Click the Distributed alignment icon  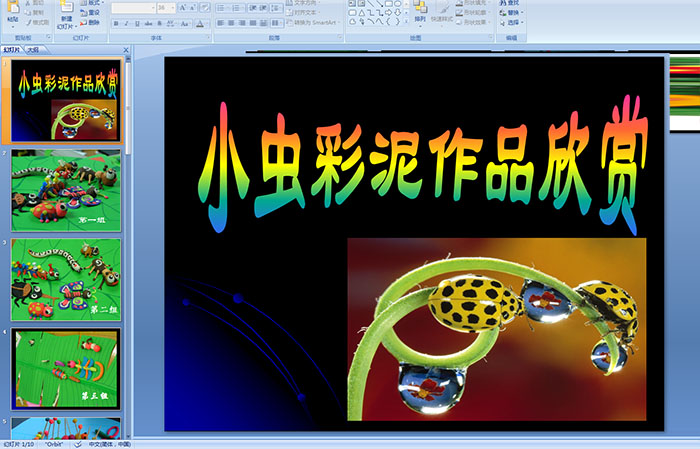[x=263, y=23]
